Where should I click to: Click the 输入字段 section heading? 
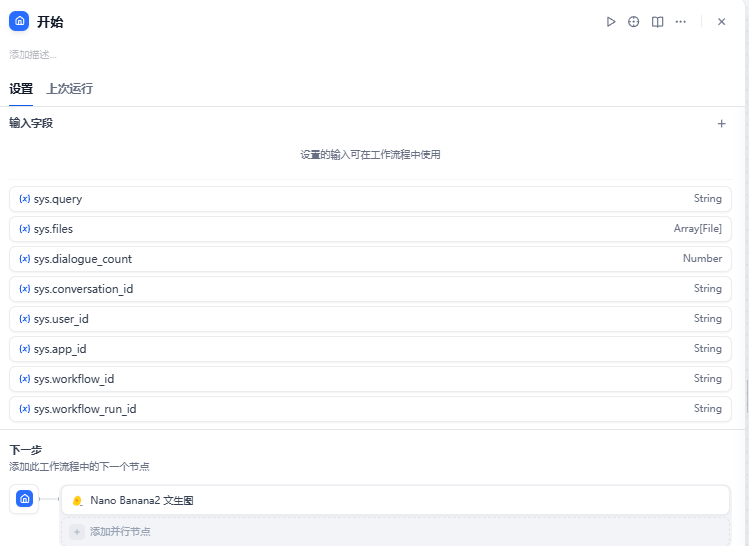(31, 123)
